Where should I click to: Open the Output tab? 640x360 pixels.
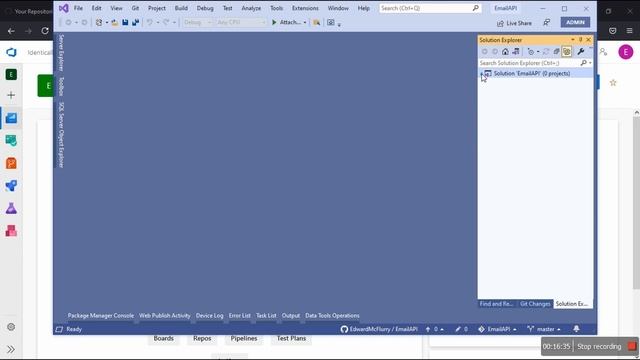(x=291, y=316)
